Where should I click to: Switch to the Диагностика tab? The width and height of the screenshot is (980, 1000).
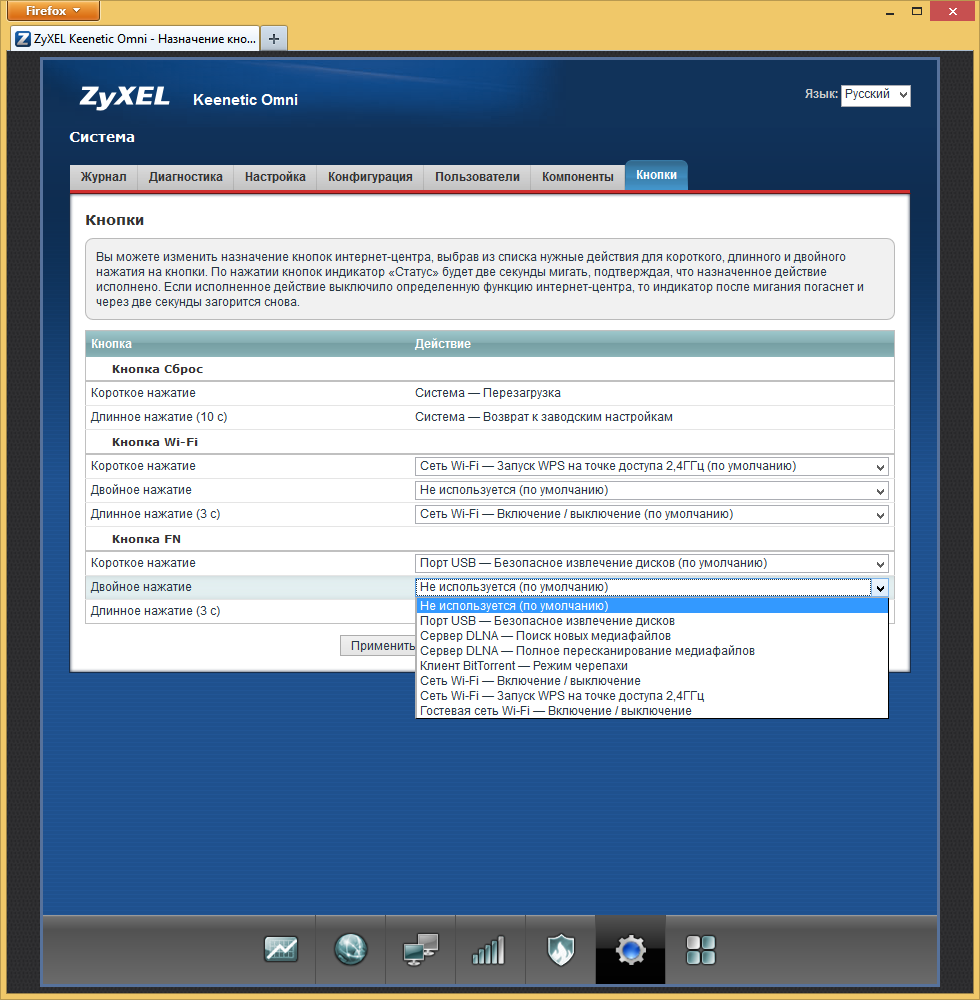click(x=186, y=177)
